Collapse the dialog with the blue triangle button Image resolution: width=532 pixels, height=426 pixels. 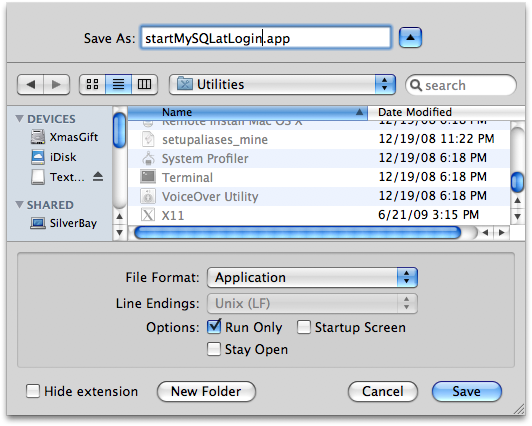[x=410, y=37]
